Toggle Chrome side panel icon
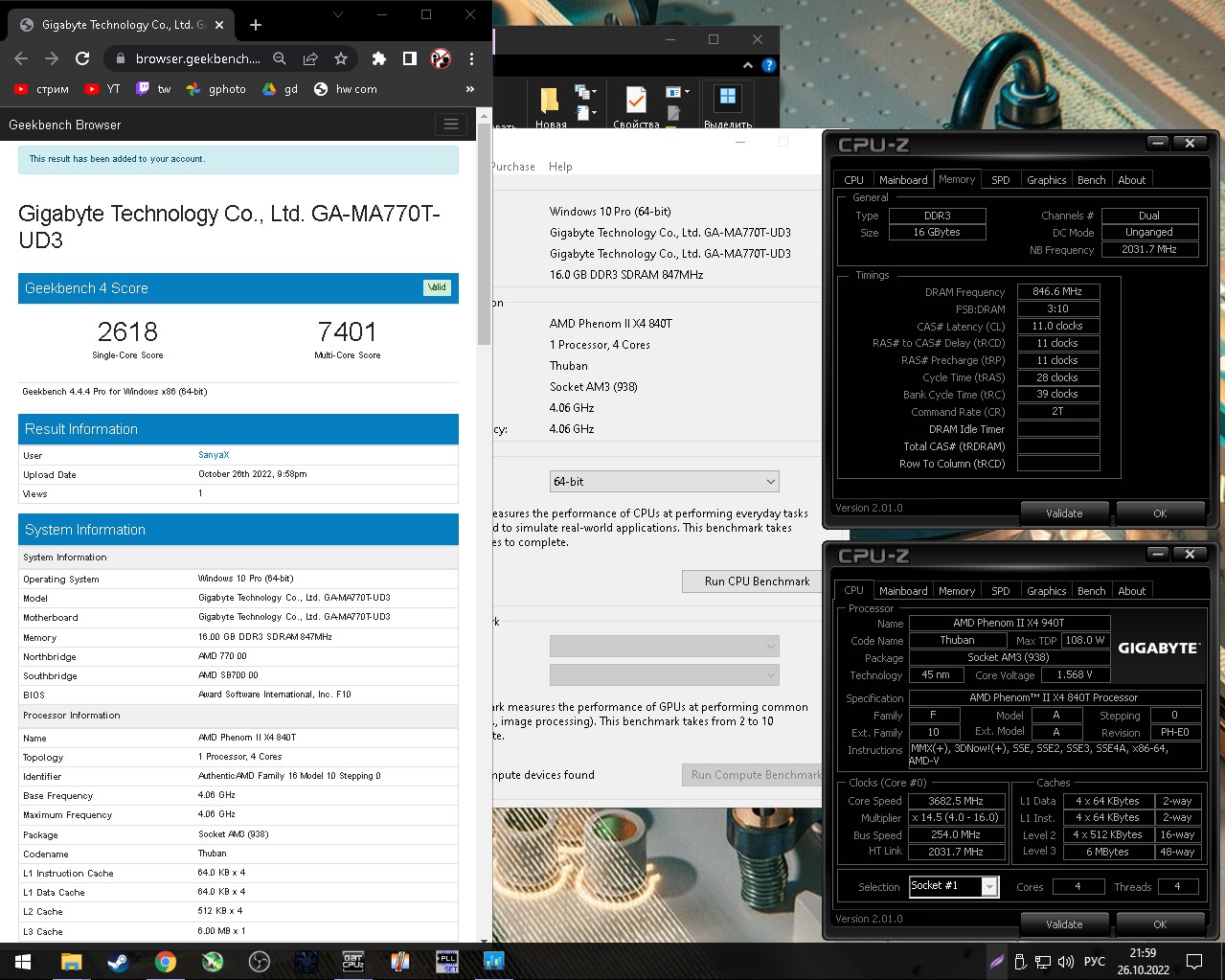This screenshot has width=1225, height=980. point(410,58)
